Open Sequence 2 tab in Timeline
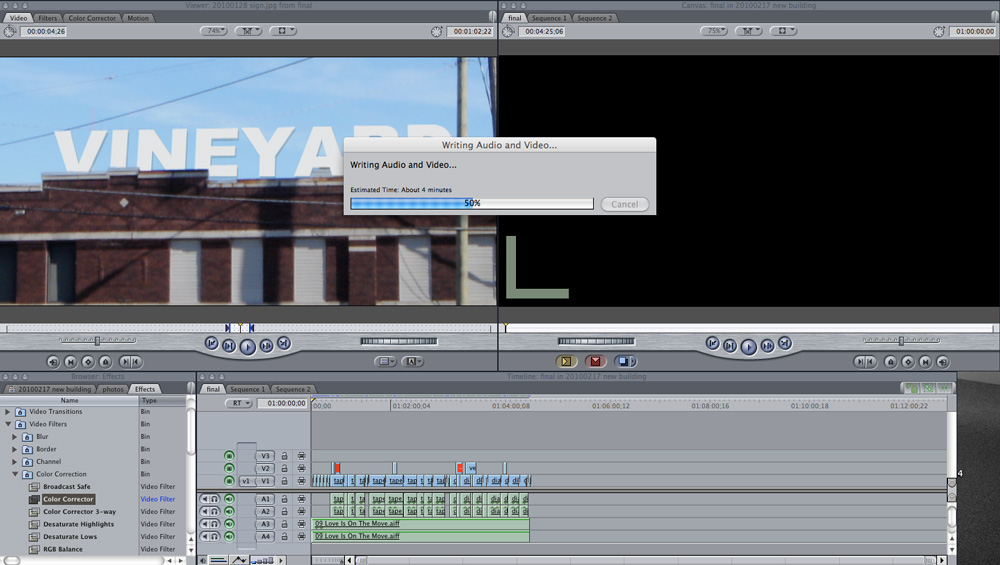 (293, 389)
